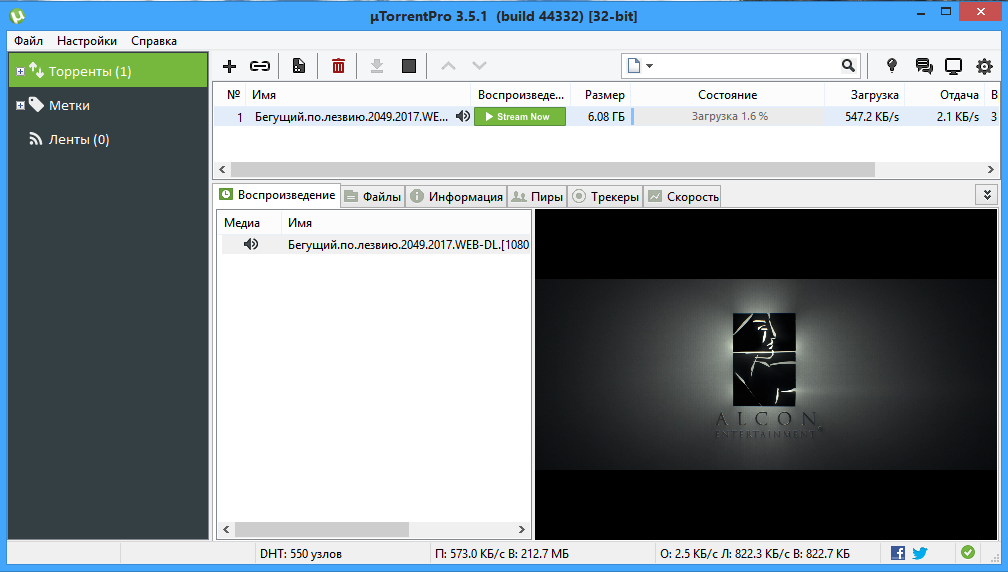Click 2.1 КБ/s upload speed cell
Image resolution: width=1008 pixels, height=572 pixels.
[957, 116]
